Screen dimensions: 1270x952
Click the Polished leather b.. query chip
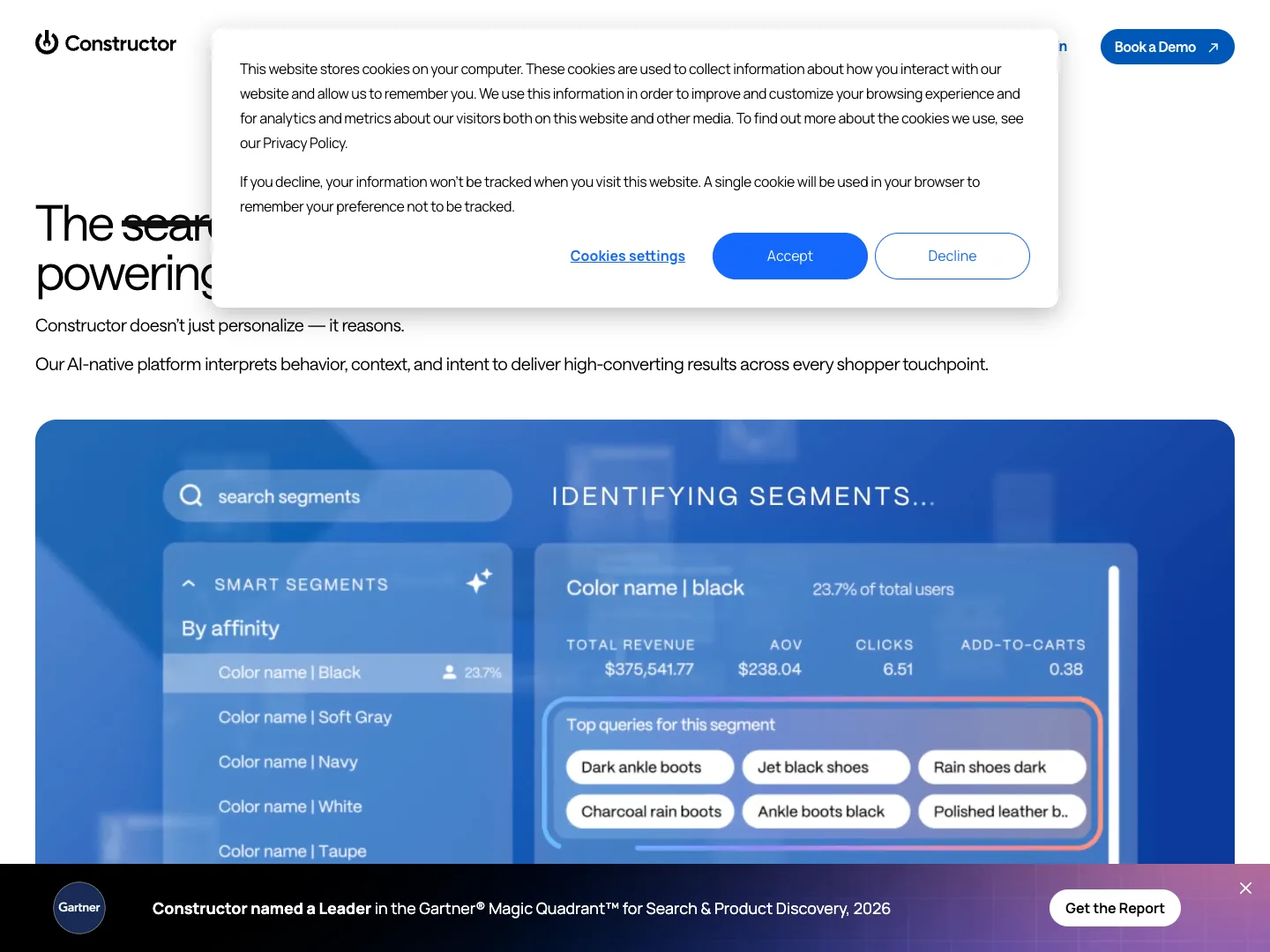coord(1002,812)
